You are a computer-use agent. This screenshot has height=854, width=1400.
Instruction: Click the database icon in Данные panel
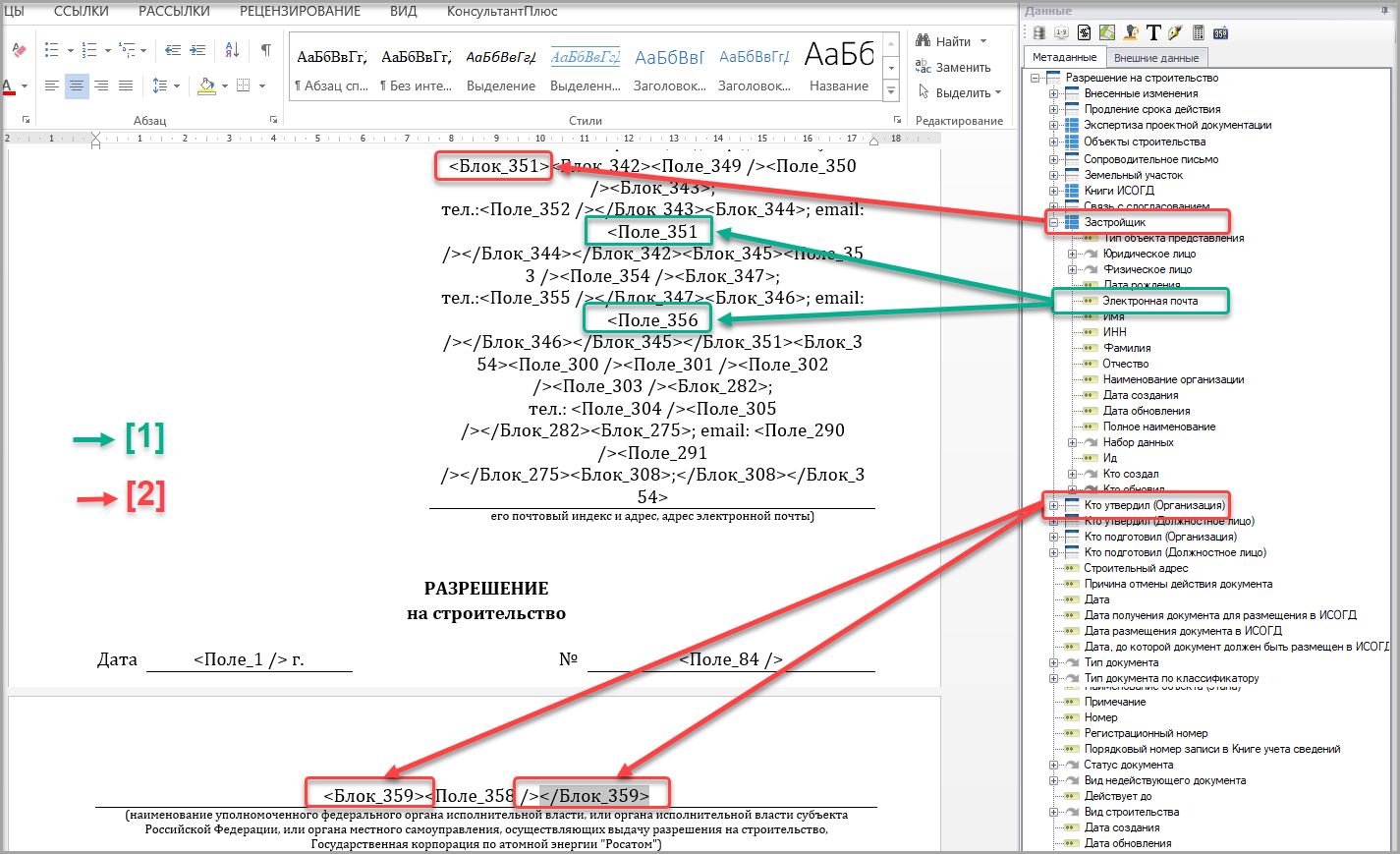1038,32
